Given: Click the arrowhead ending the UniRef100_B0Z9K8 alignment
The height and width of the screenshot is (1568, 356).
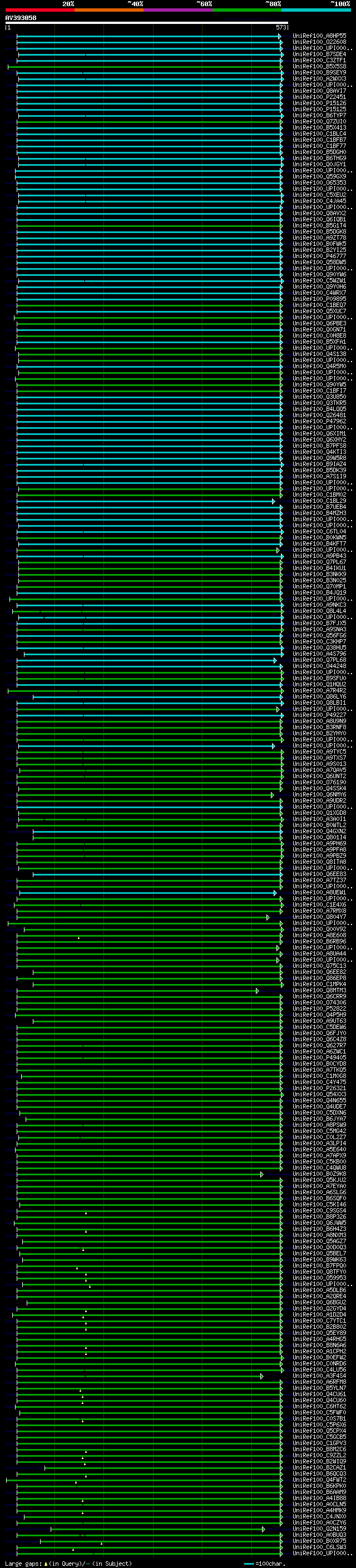Looking at the screenshot, I should (263, 1174).
